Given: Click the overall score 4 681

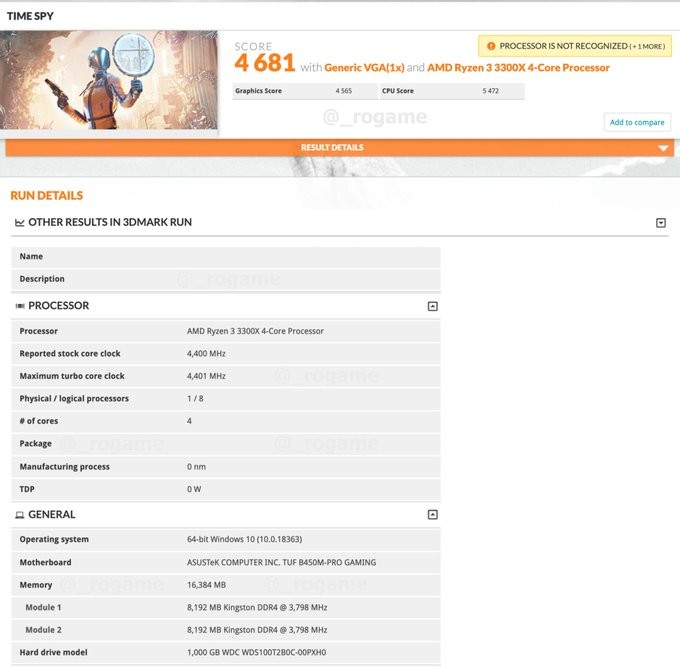Looking at the screenshot, I should 265,64.
